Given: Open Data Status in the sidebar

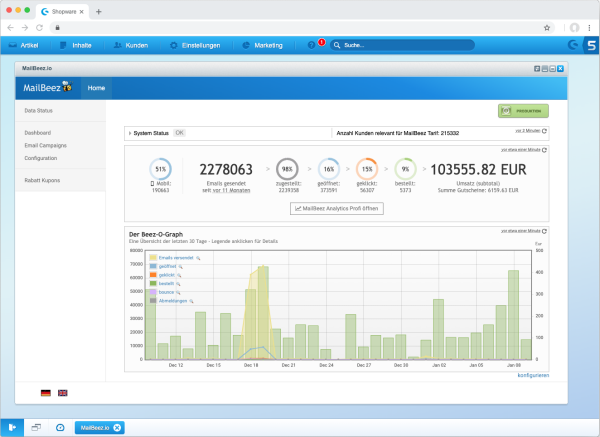Looking at the screenshot, I should point(39,111).
